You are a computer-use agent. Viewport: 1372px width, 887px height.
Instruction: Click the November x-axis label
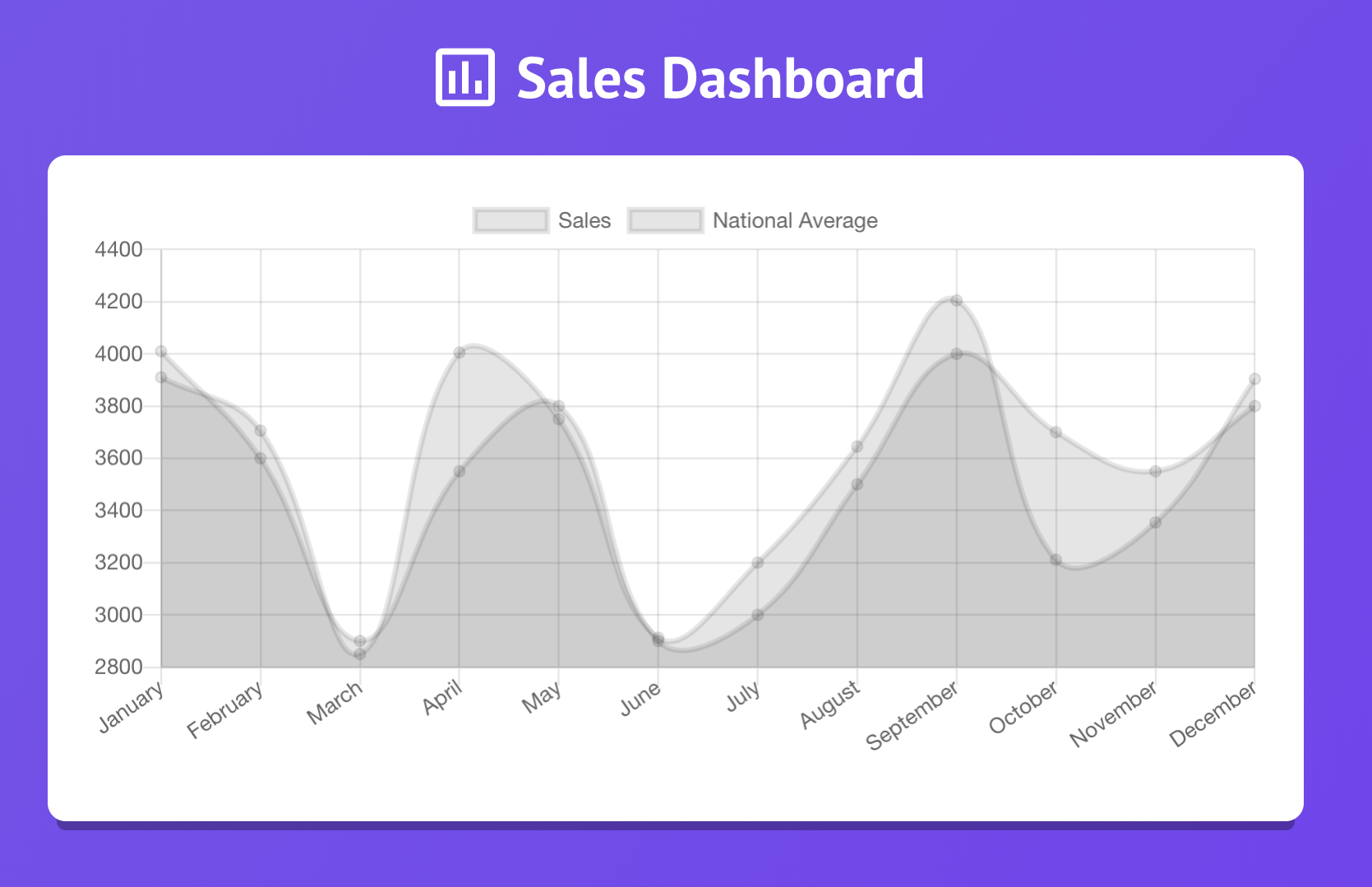click(1114, 715)
